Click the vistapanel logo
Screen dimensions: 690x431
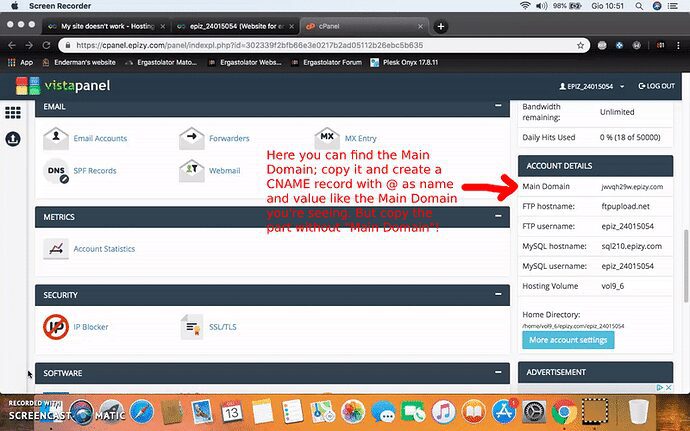click(x=63, y=86)
